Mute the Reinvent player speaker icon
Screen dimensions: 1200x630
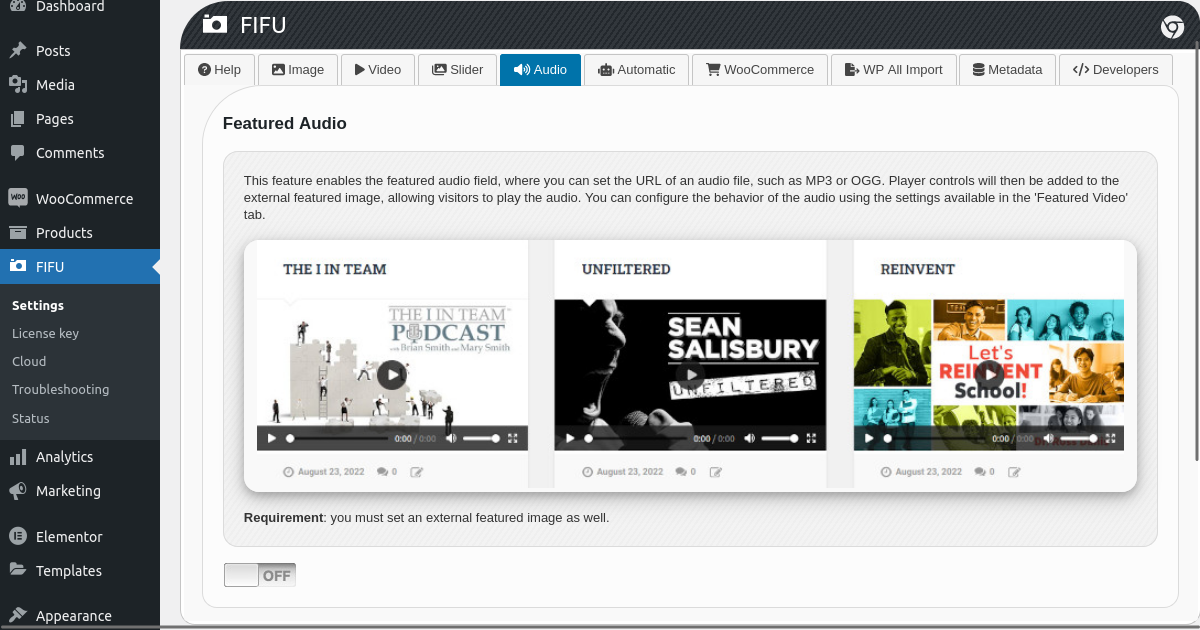(x=1048, y=438)
